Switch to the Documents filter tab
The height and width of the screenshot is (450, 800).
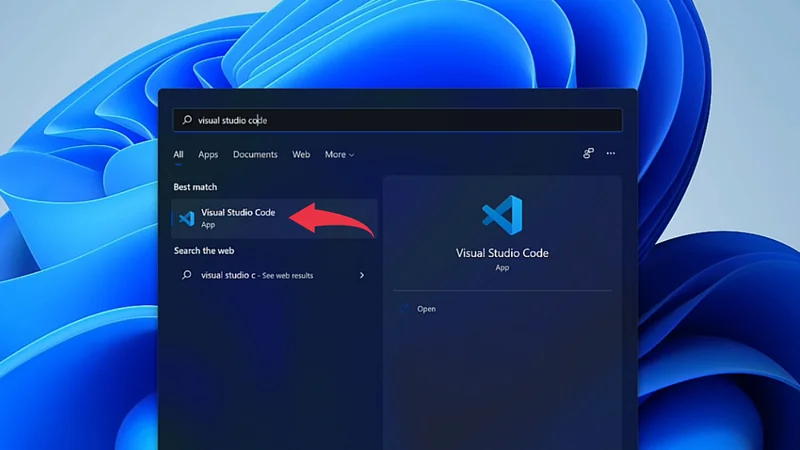(x=255, y=155)
